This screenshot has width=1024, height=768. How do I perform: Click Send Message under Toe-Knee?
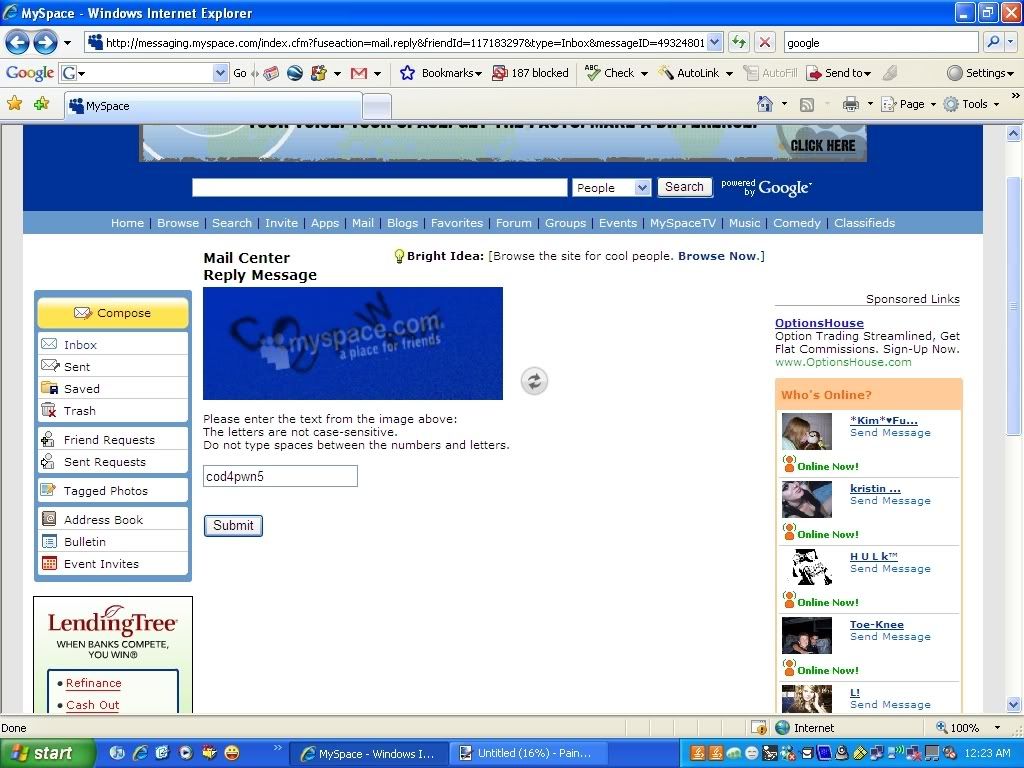click(x=890, y=637)
